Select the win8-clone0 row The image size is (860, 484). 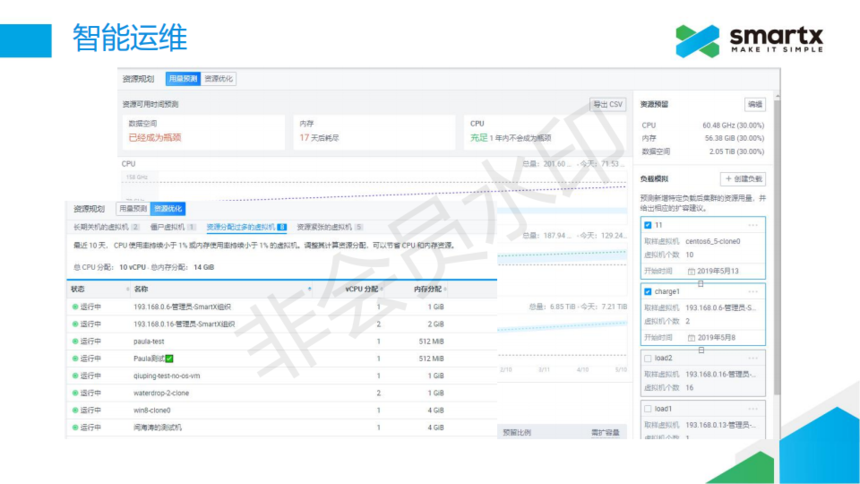(x=281, y=410)
